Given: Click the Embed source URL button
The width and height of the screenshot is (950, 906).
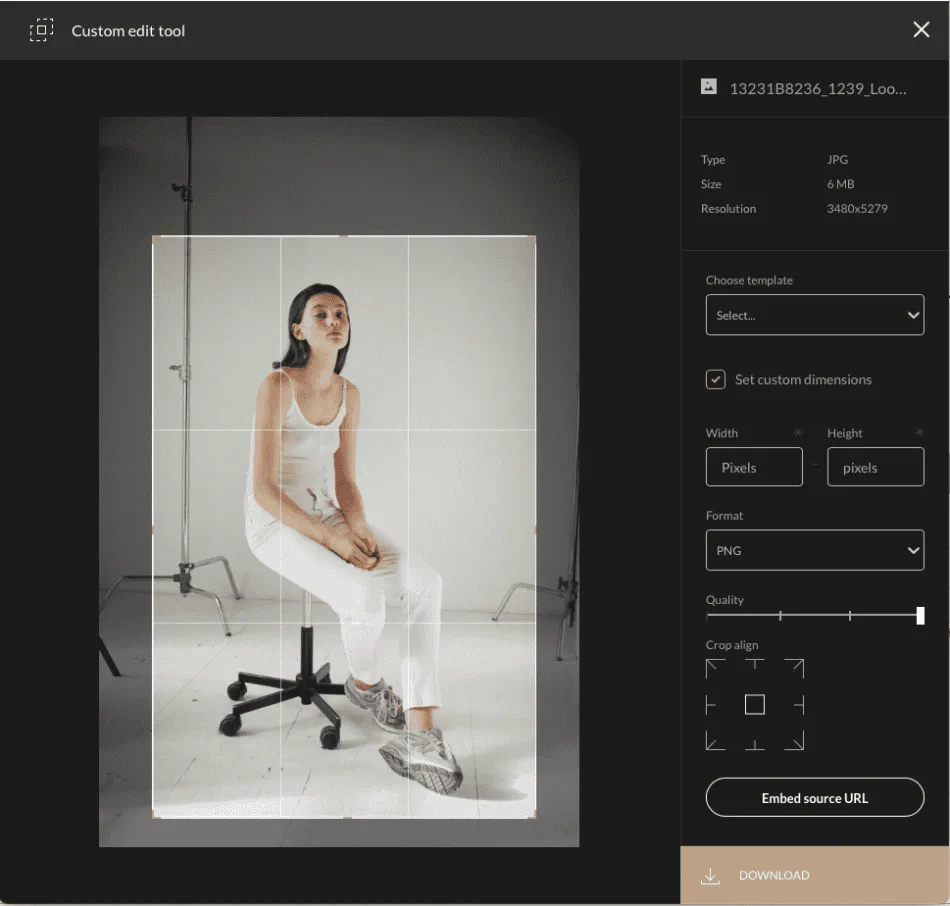Looking at the screenshot, I should (815, 798).
